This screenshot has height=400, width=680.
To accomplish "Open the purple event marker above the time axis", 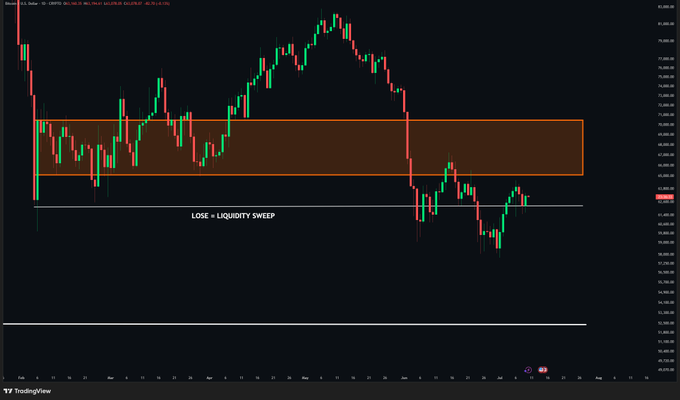I will point(528,370).
